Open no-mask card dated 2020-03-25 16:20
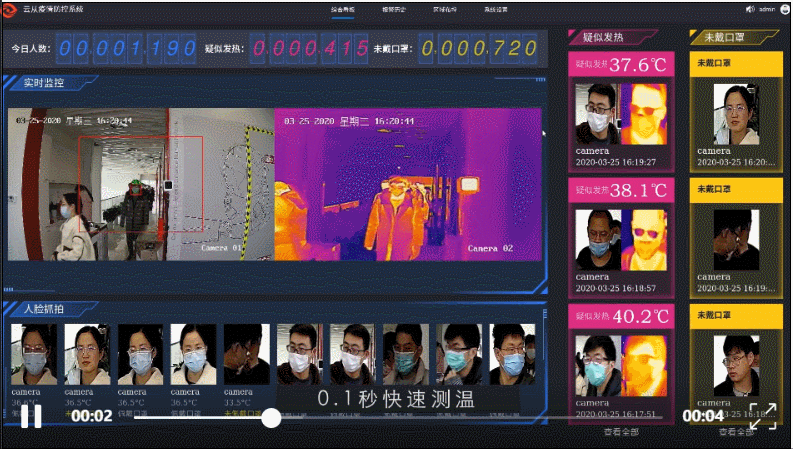Image resolution: width=793 pixels, height=449 pixels. tap(736, 112)
